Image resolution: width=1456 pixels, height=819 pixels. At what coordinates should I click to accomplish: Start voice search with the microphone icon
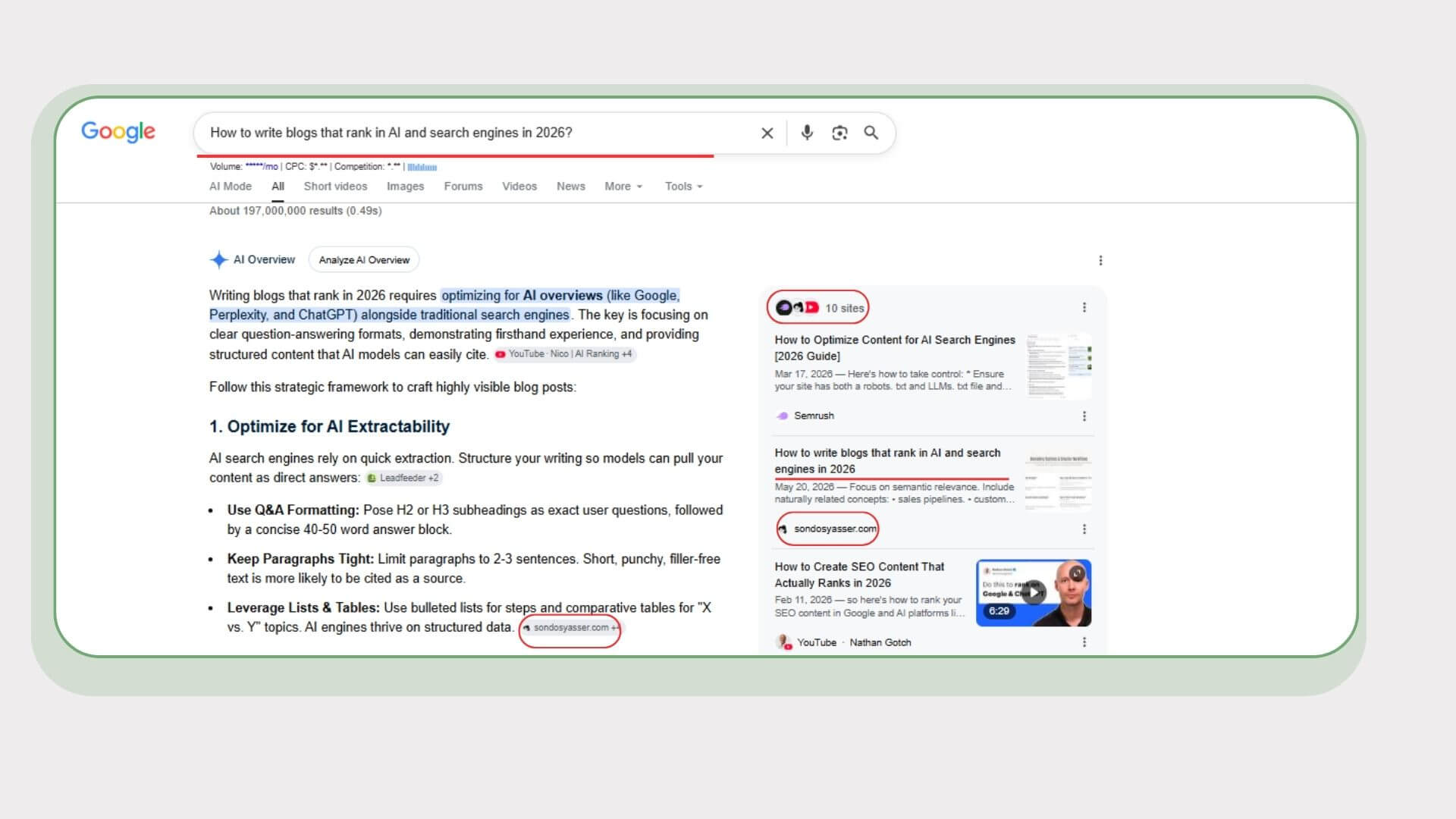tap(807, 133)
